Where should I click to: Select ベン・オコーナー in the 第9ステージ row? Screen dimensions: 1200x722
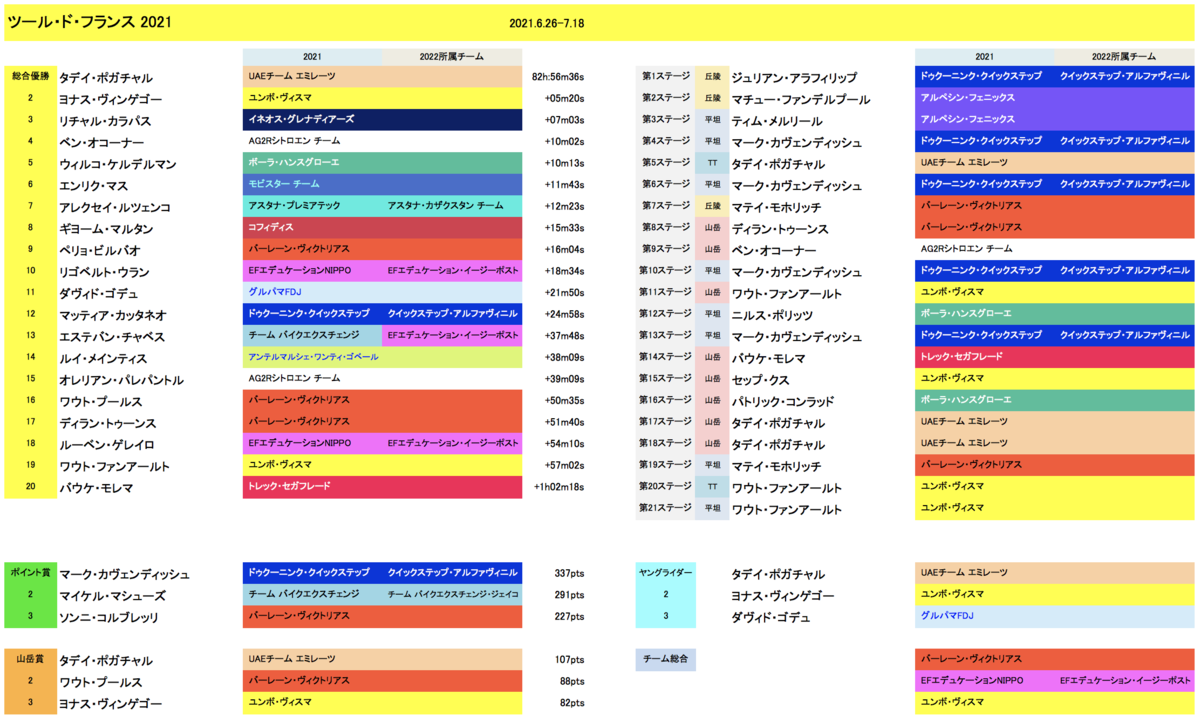[x=774, y=251]
